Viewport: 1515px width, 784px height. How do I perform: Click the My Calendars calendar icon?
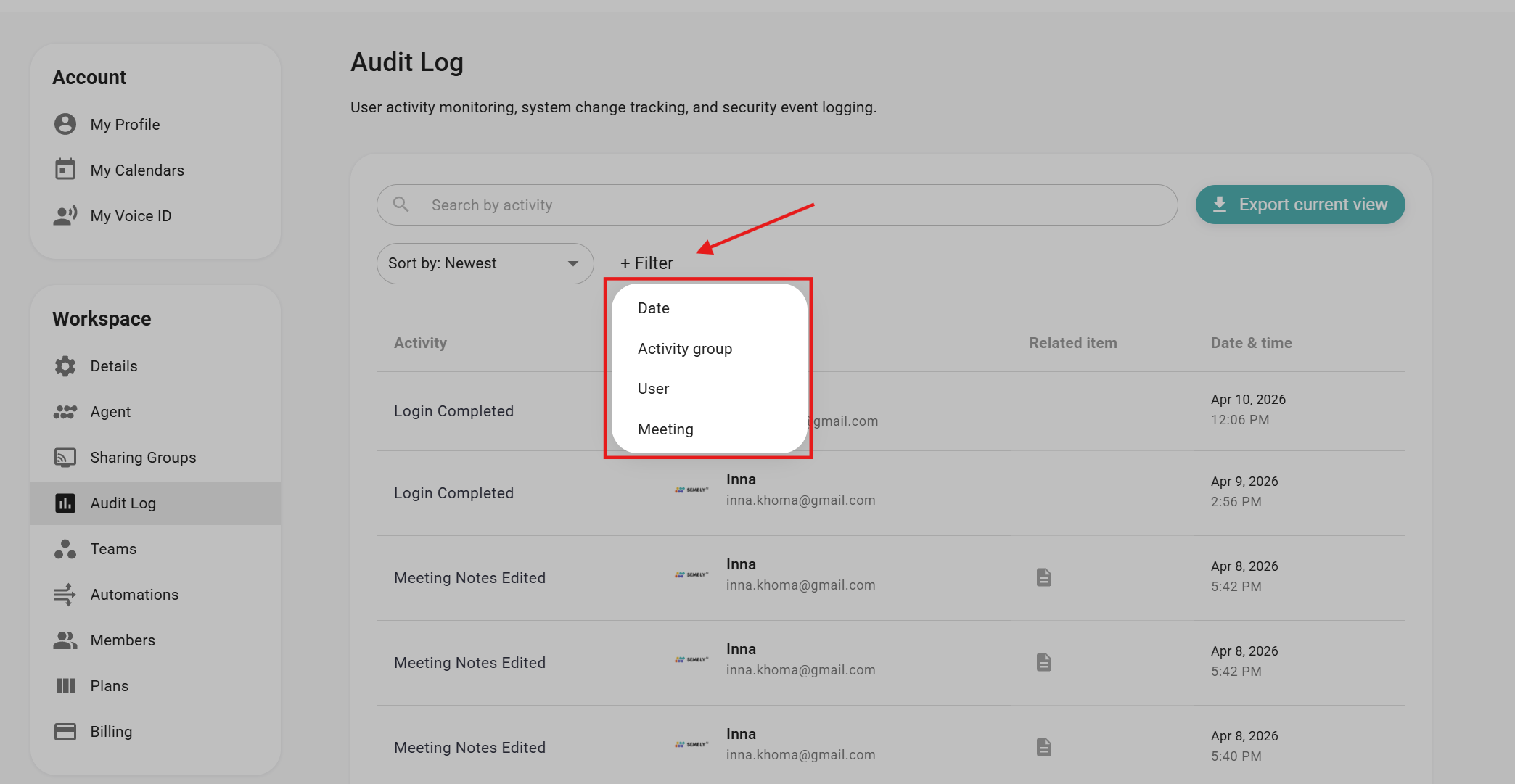coord(65,170)
